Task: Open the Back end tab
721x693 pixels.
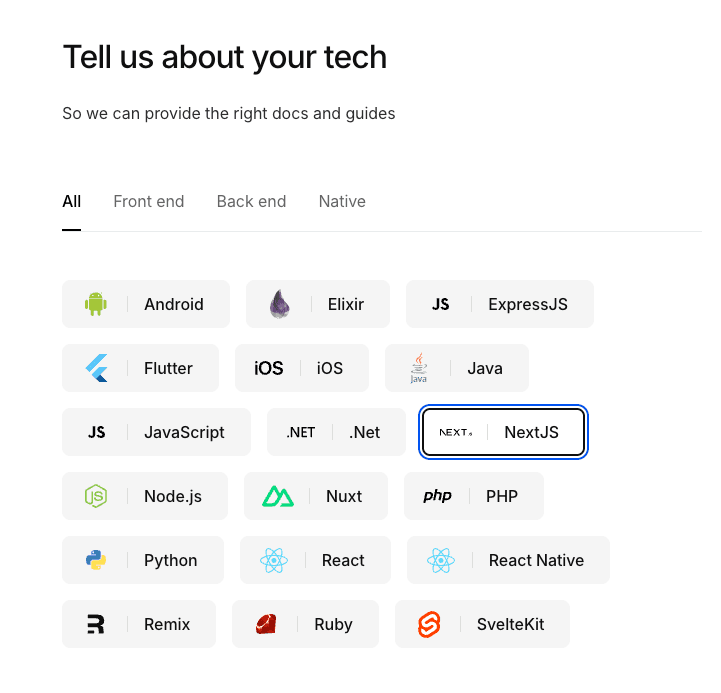Action: coord(251,201)
